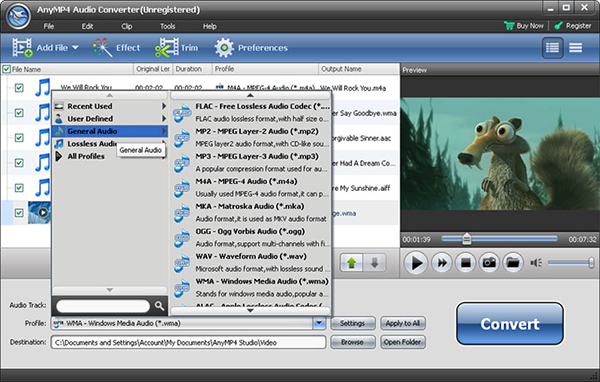Open the Help menu
This screenshot has width=600, height=382.
pyautogui.click(x=210, y=26)
